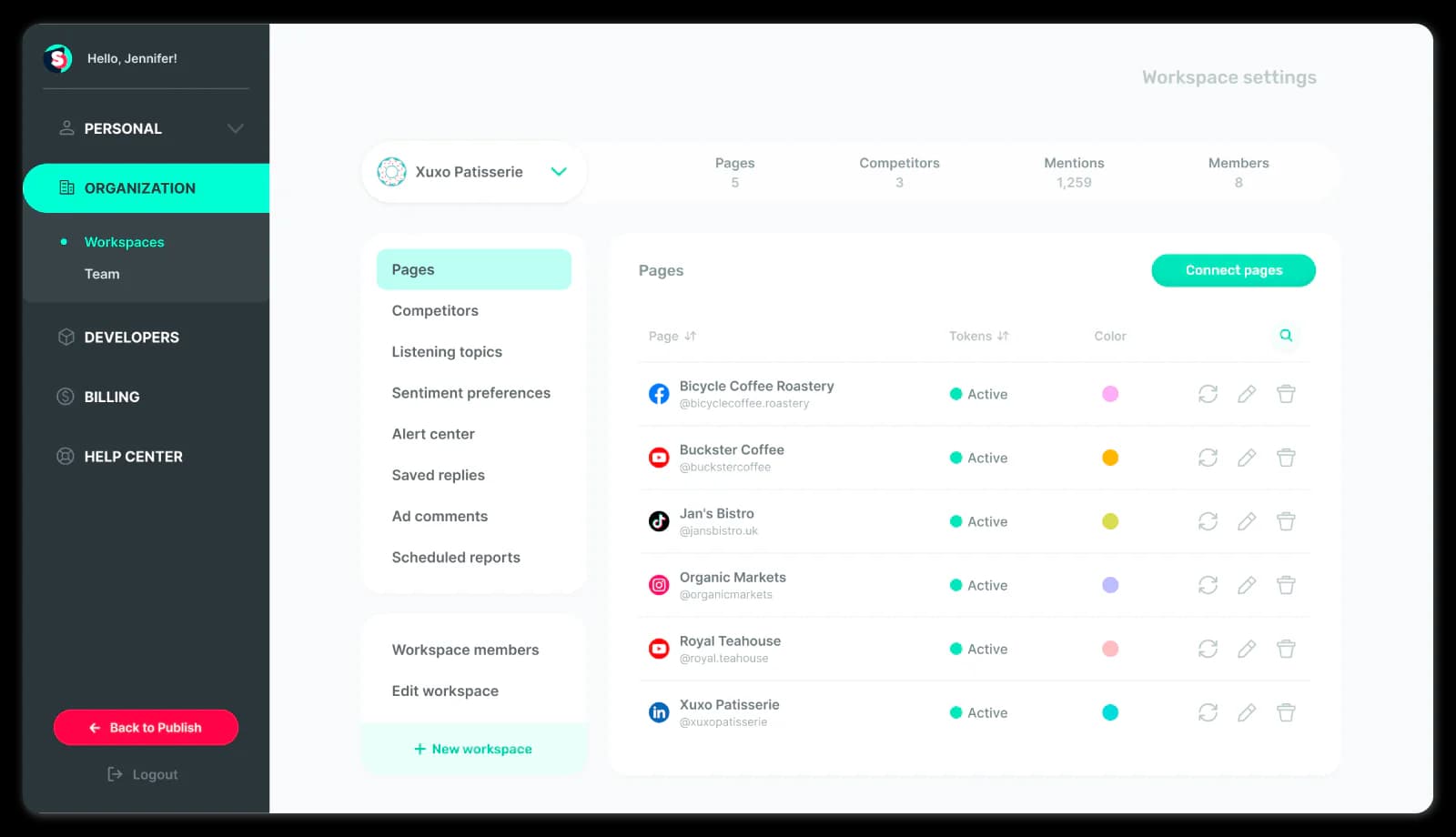This screenshot has width=1456, height=837.
Task: Open Edit workspace
Action: 445,691
